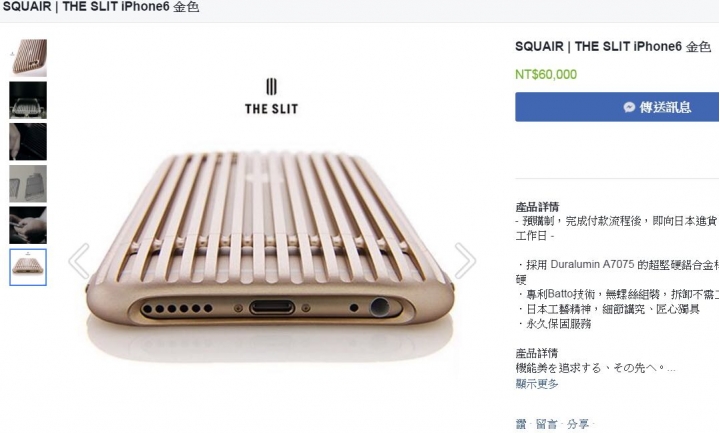Click product title in right details panel
The image size is (720, 433).
click(x=613, y=46)
